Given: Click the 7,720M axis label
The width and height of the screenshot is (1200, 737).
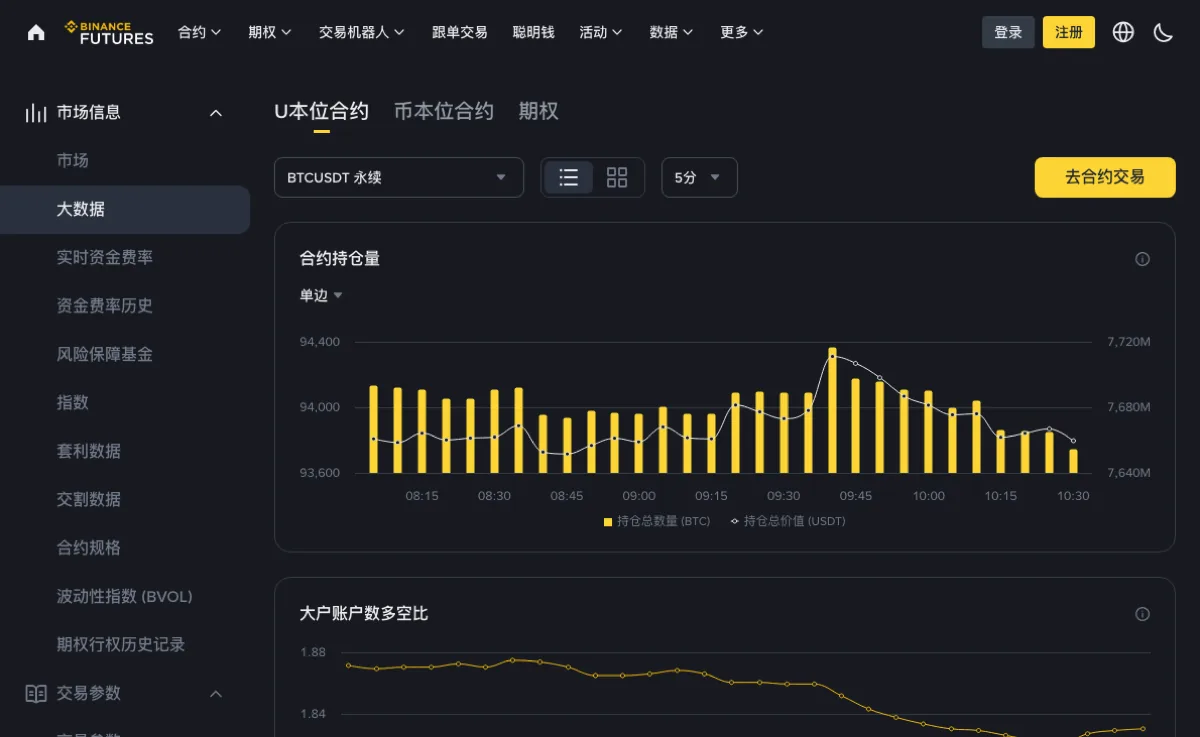Looking at the screenshot, I should tap(1129, 342).
